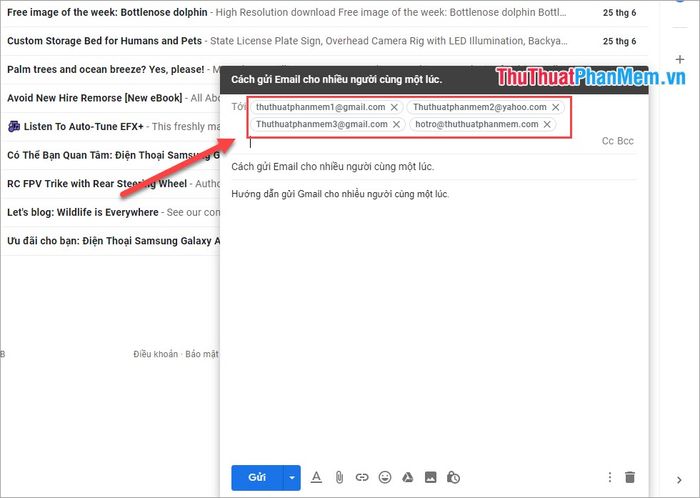Viewport: 700px width, 498px height.
Task: Select thuthuatphanmem1@gmail.com recipient chip
Action: pyautogui.click(x=321, y=107)
